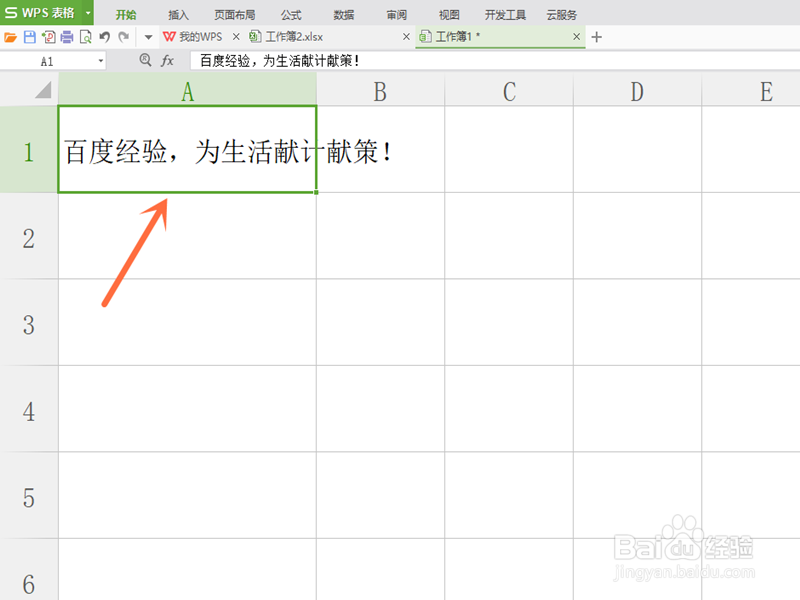Viewport: 800px width, 600px height.
Task: Open the Name Box dropdown arrow
Action: click(101, 61)
